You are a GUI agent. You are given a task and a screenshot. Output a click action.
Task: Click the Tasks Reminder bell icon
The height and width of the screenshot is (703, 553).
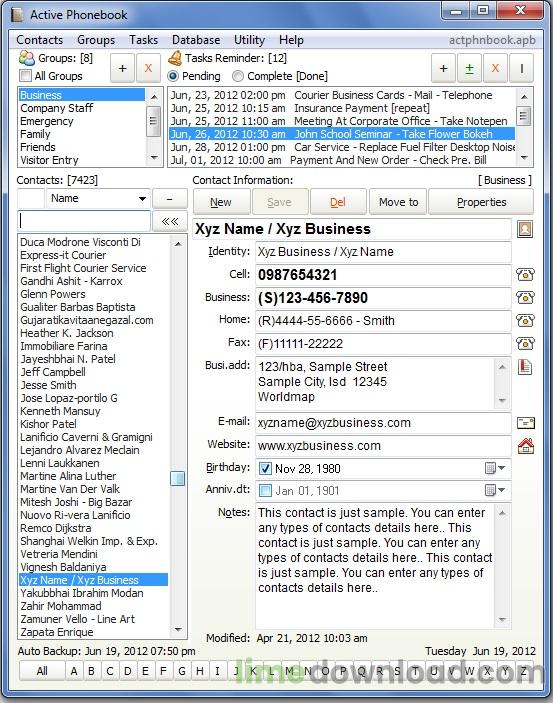tap(175, 58)
